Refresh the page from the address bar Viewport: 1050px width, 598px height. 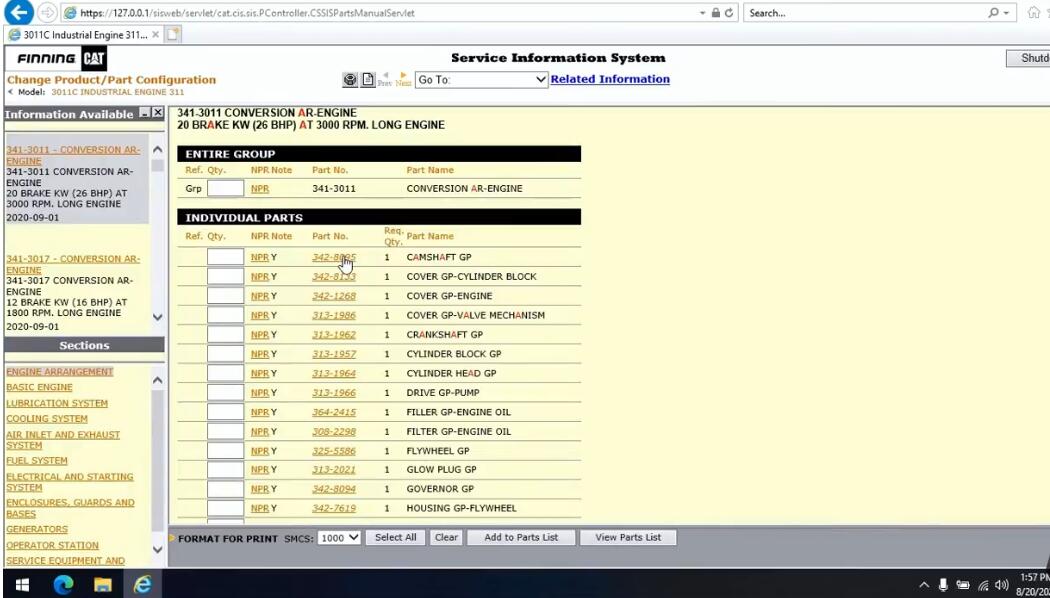(729, 13)
